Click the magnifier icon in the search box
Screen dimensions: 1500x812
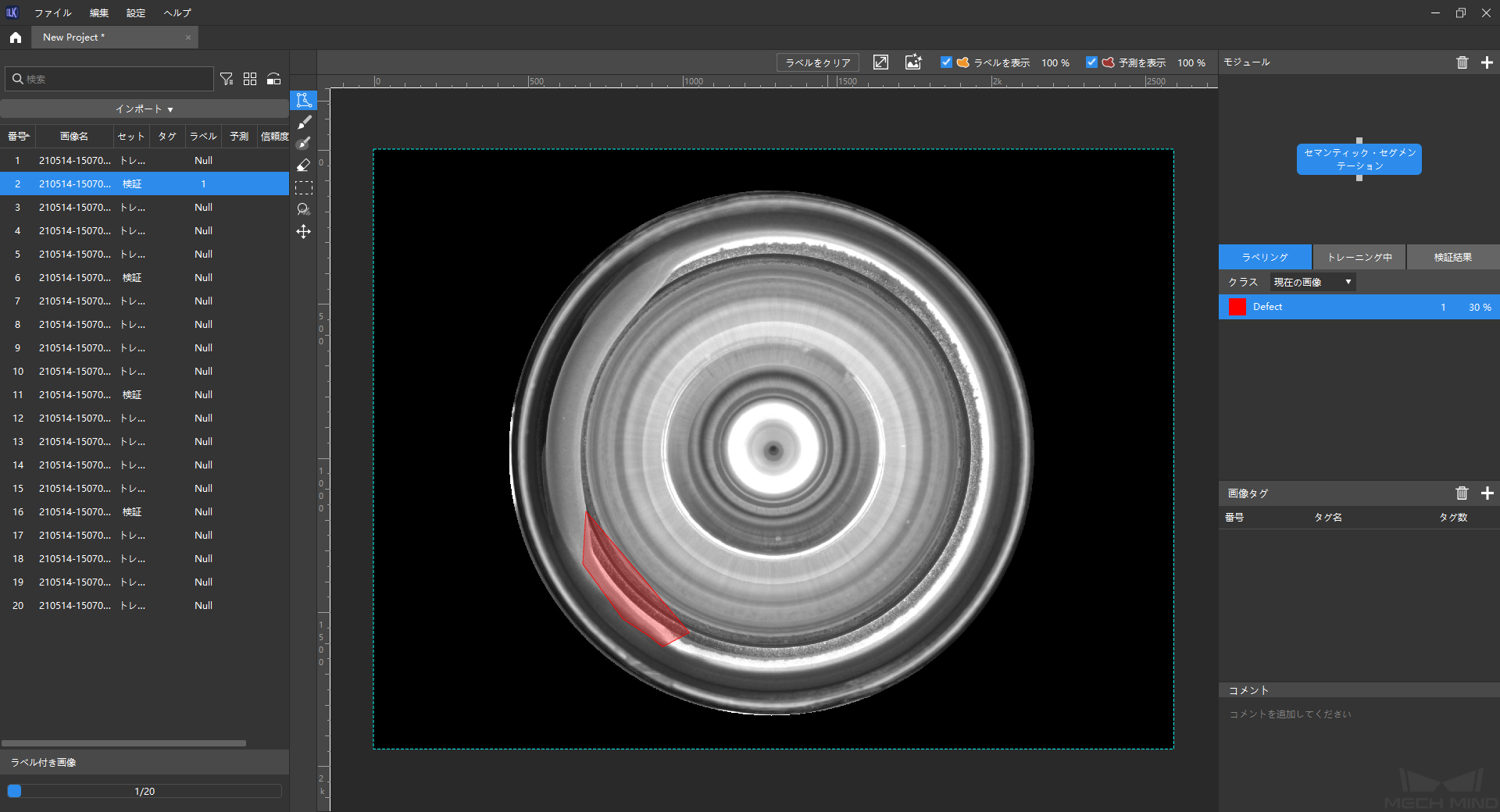point(17,79)
